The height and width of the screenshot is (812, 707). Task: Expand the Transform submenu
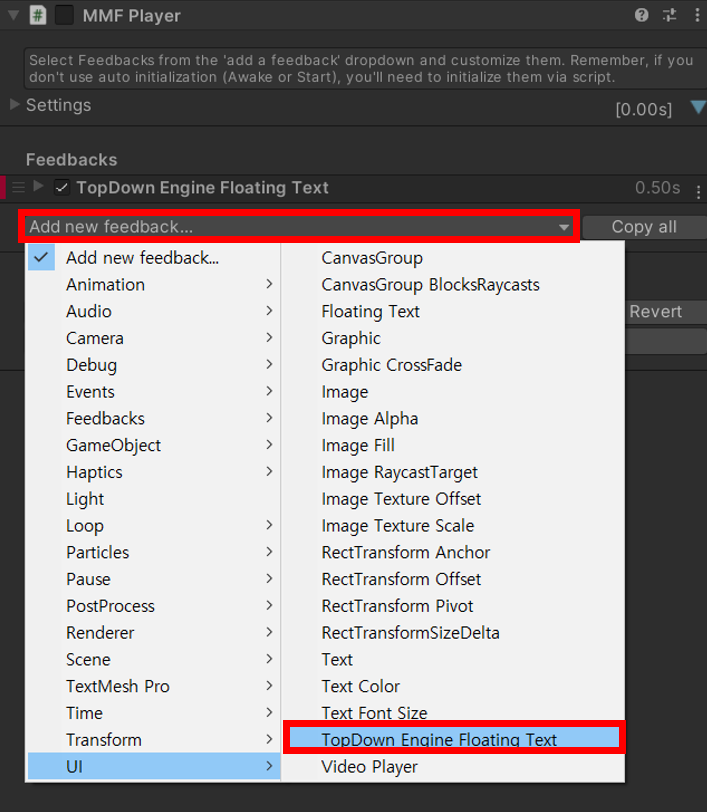154,740
